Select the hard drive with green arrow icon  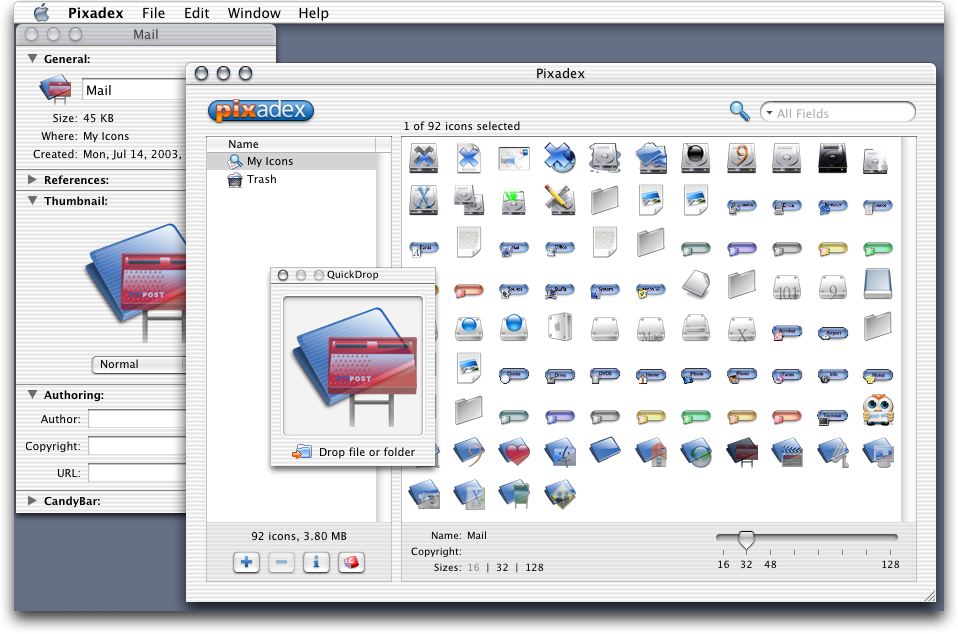pyautogui.click(x=514, y=201)
